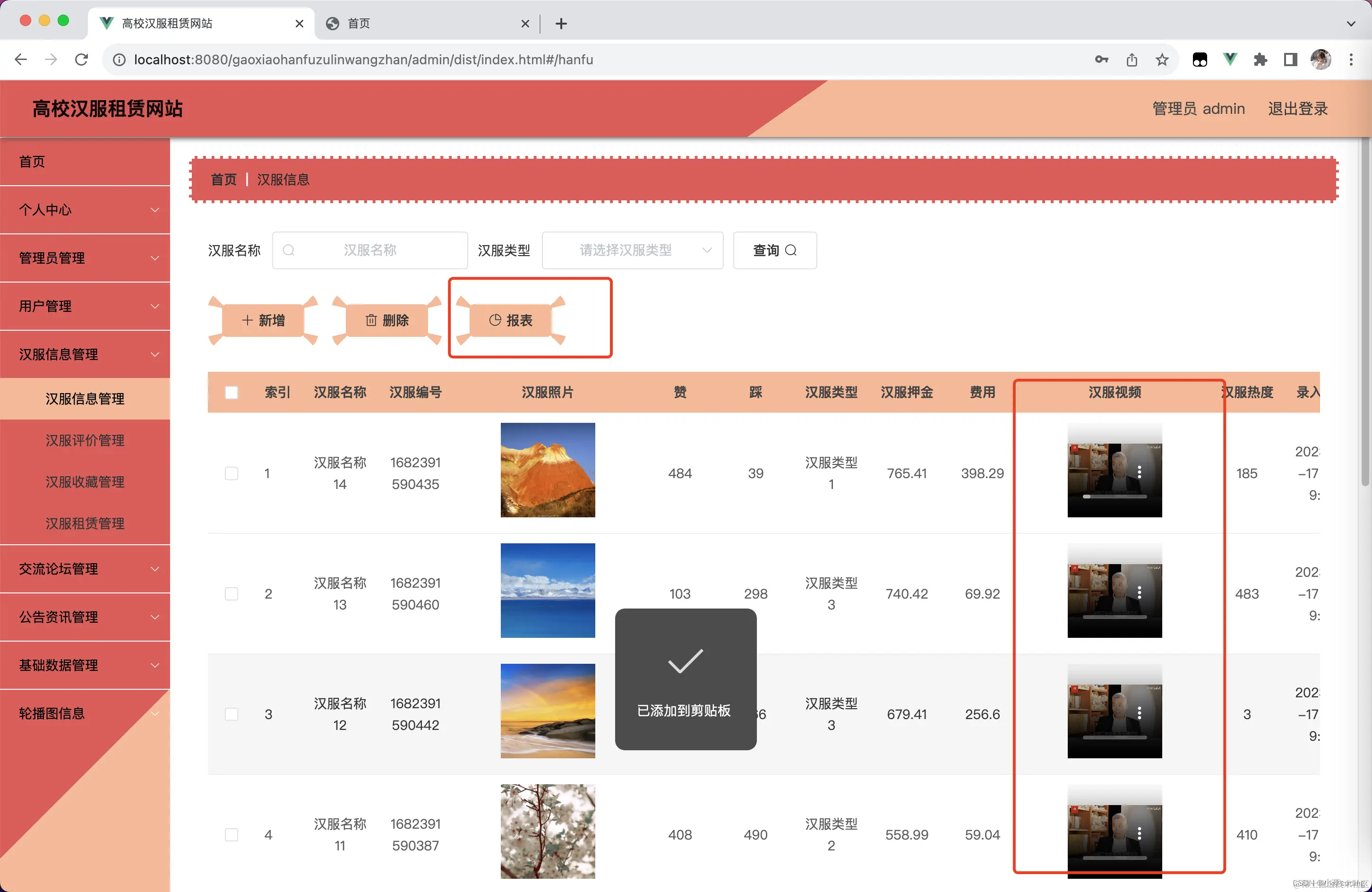
Task: Click the browser extensions puzzle icon
Action: pos(1260,60)
